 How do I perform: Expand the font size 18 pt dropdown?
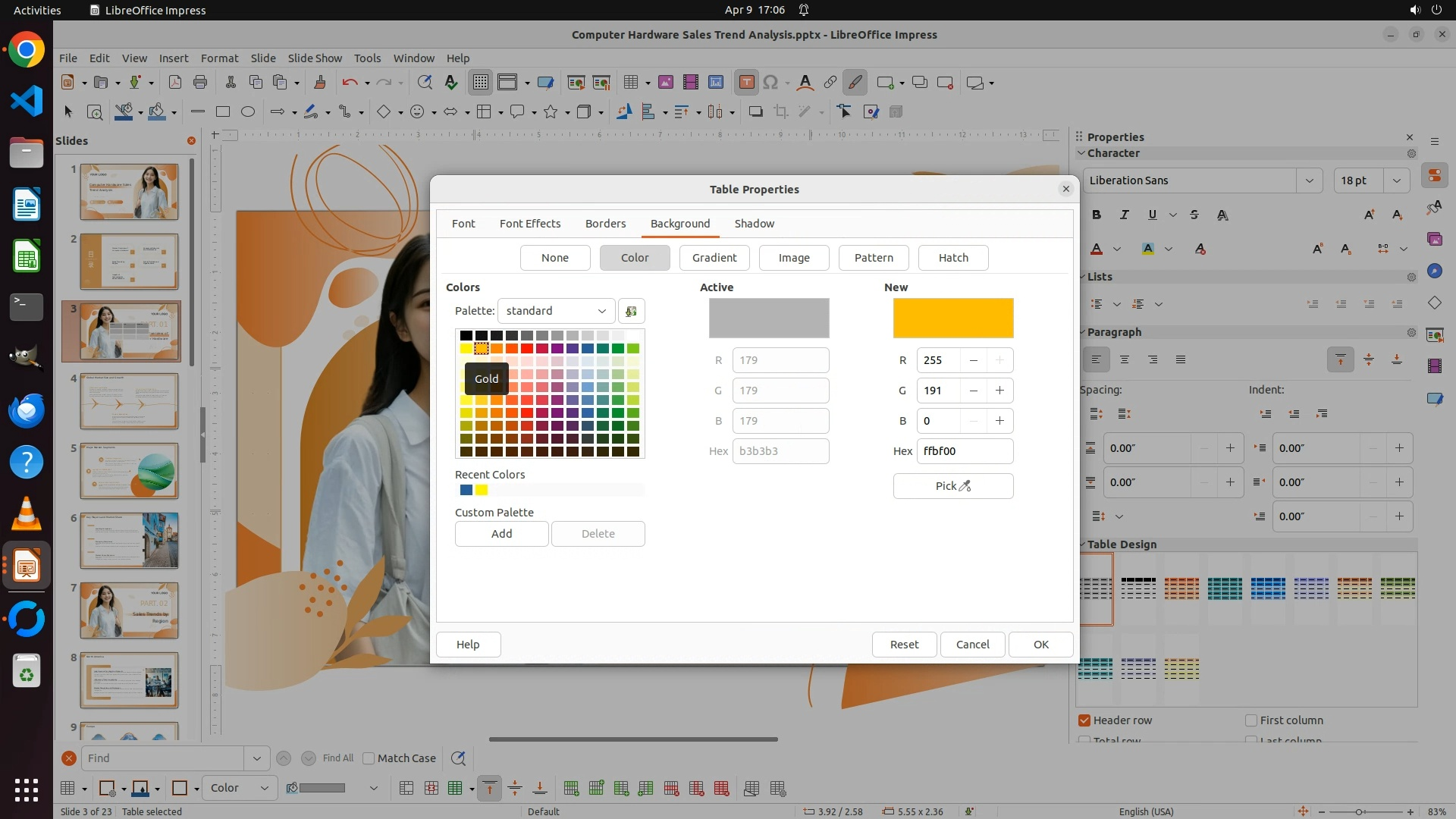tap(1396, 180)
